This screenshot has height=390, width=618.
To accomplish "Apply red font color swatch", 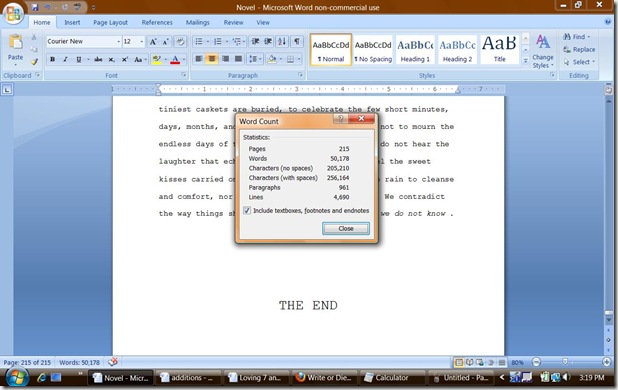I will coord(175,59).
